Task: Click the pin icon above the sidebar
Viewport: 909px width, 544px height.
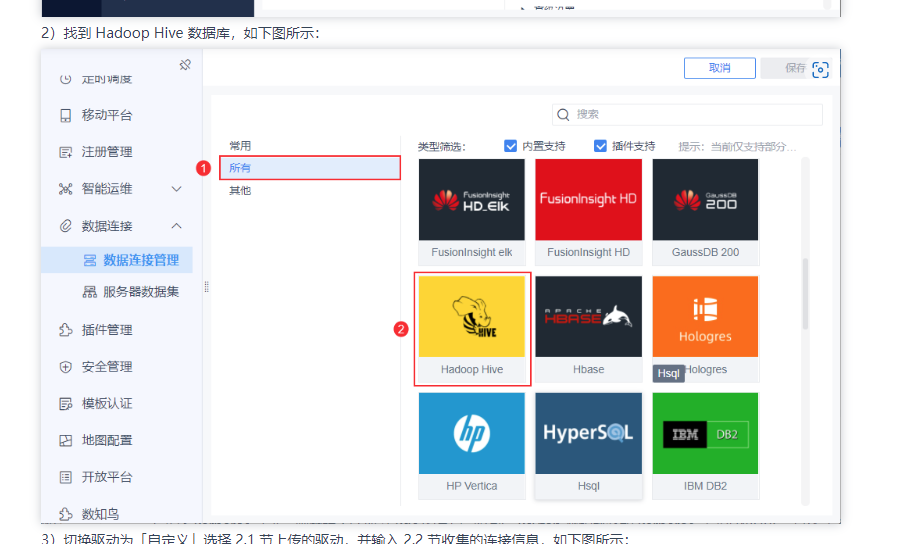Action: tap(185, 65)
